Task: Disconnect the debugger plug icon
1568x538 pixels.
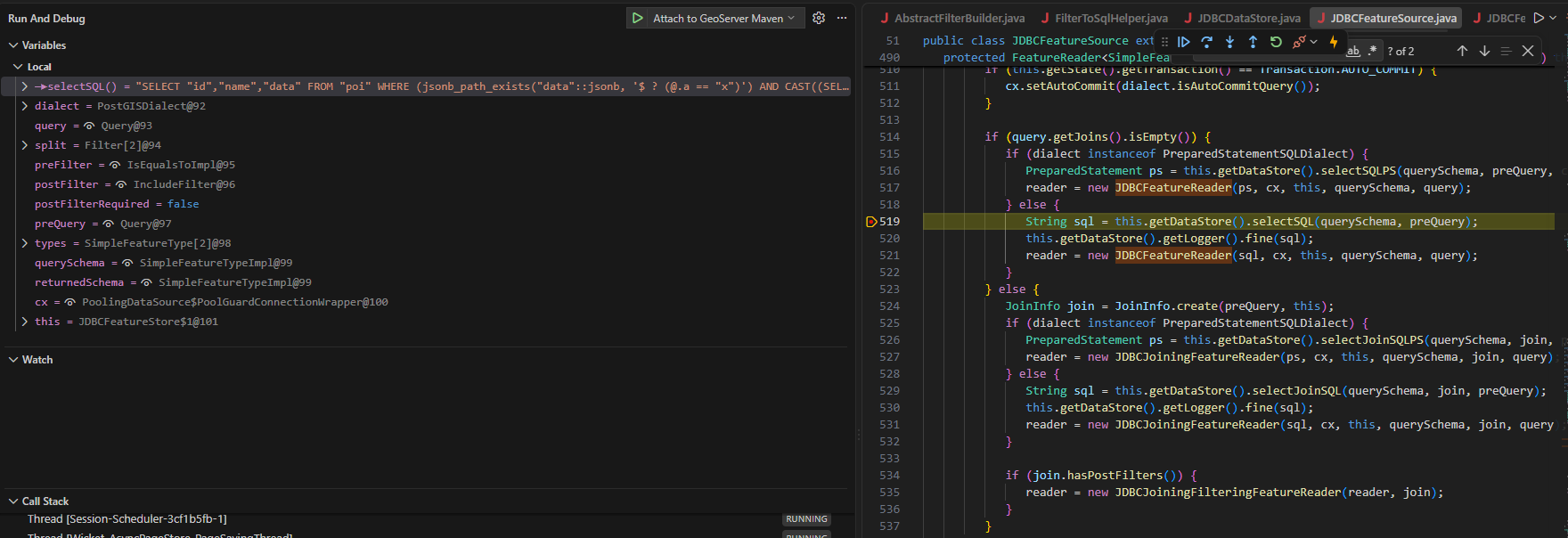Action: pos(1299,42)
